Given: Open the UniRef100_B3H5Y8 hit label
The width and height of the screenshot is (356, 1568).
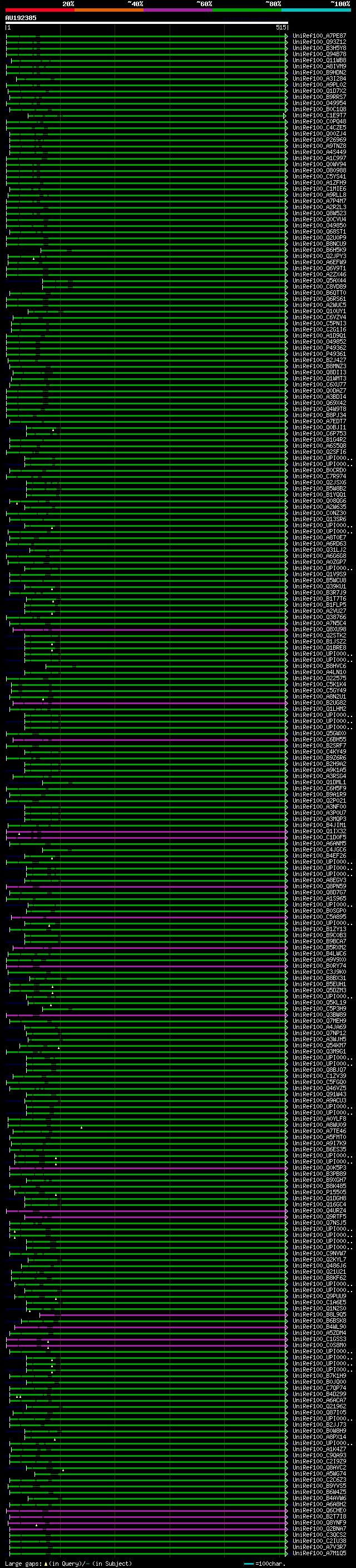Looking at the screenshot, I should pyautogui.click(x=319, y=48).
